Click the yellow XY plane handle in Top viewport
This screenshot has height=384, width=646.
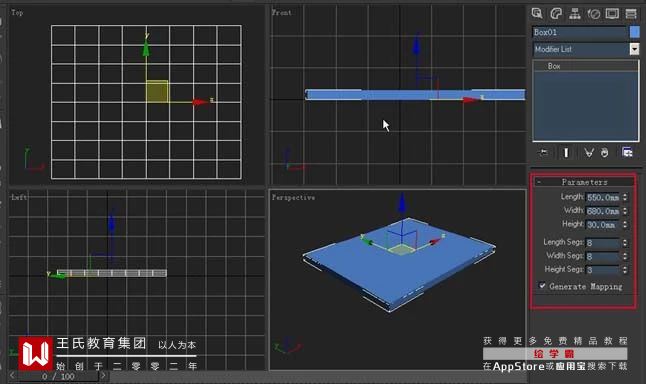(x=157, y=91)
